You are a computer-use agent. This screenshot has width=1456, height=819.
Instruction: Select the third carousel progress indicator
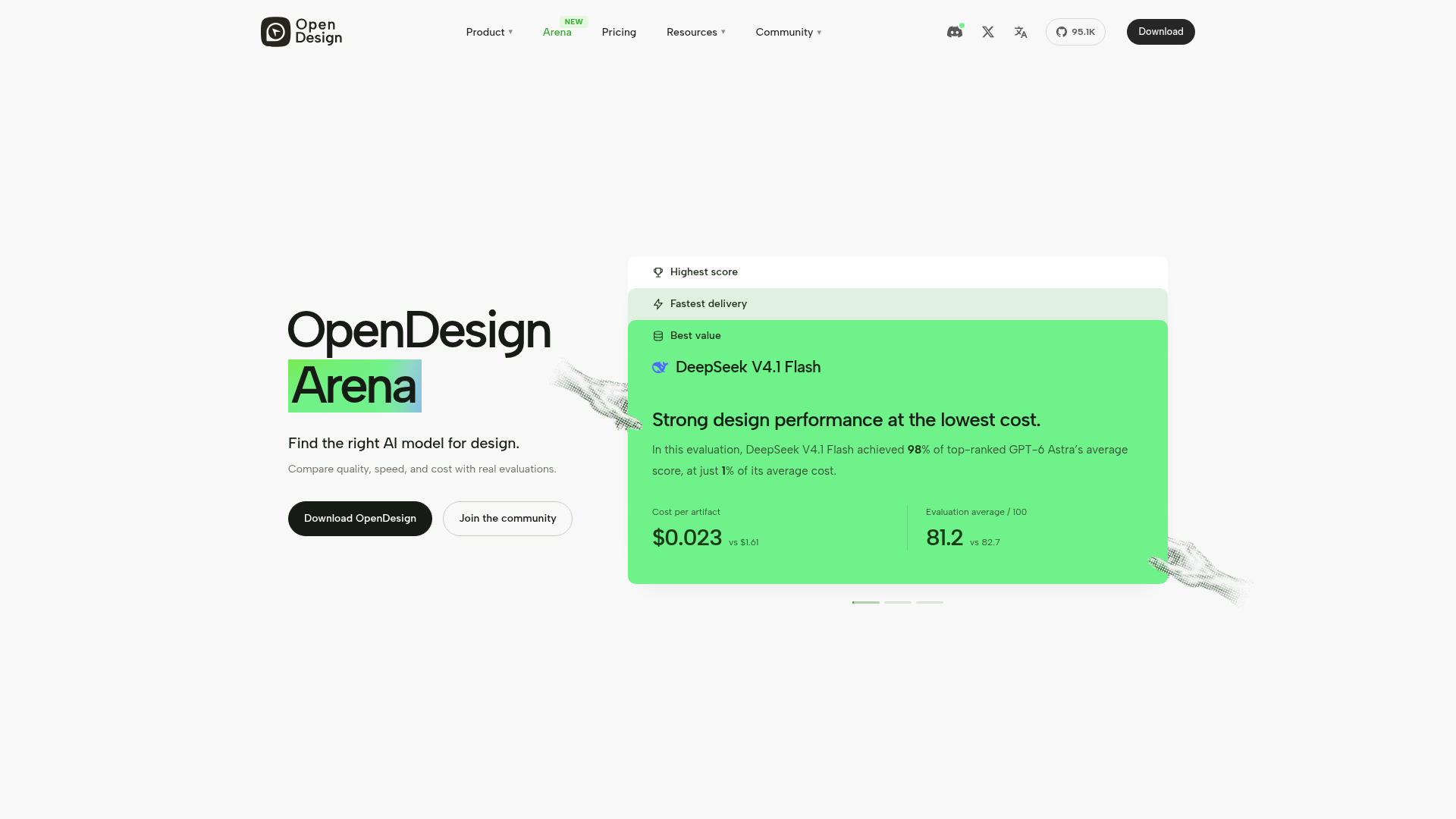930,602
